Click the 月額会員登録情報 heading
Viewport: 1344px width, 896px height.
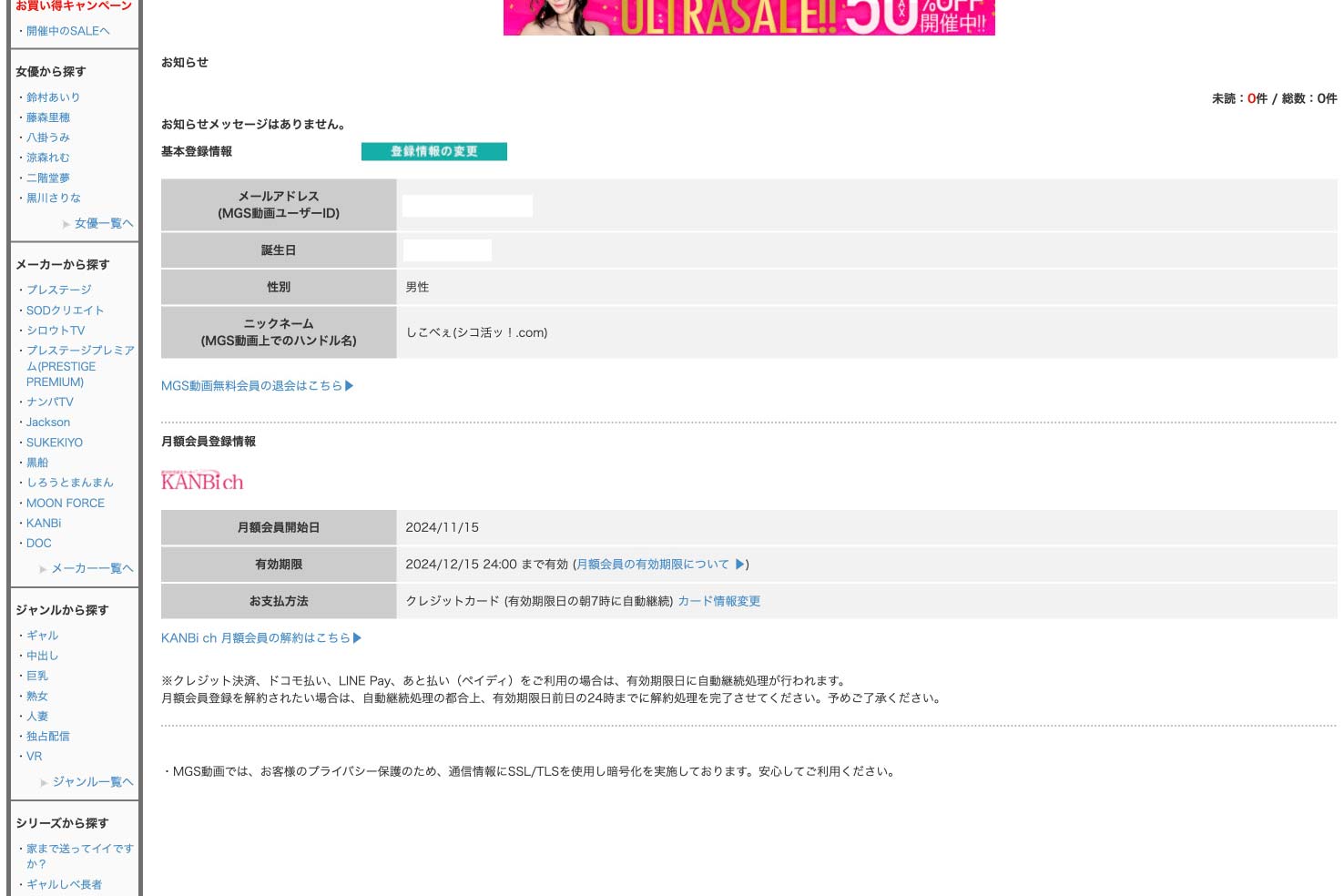209,442
